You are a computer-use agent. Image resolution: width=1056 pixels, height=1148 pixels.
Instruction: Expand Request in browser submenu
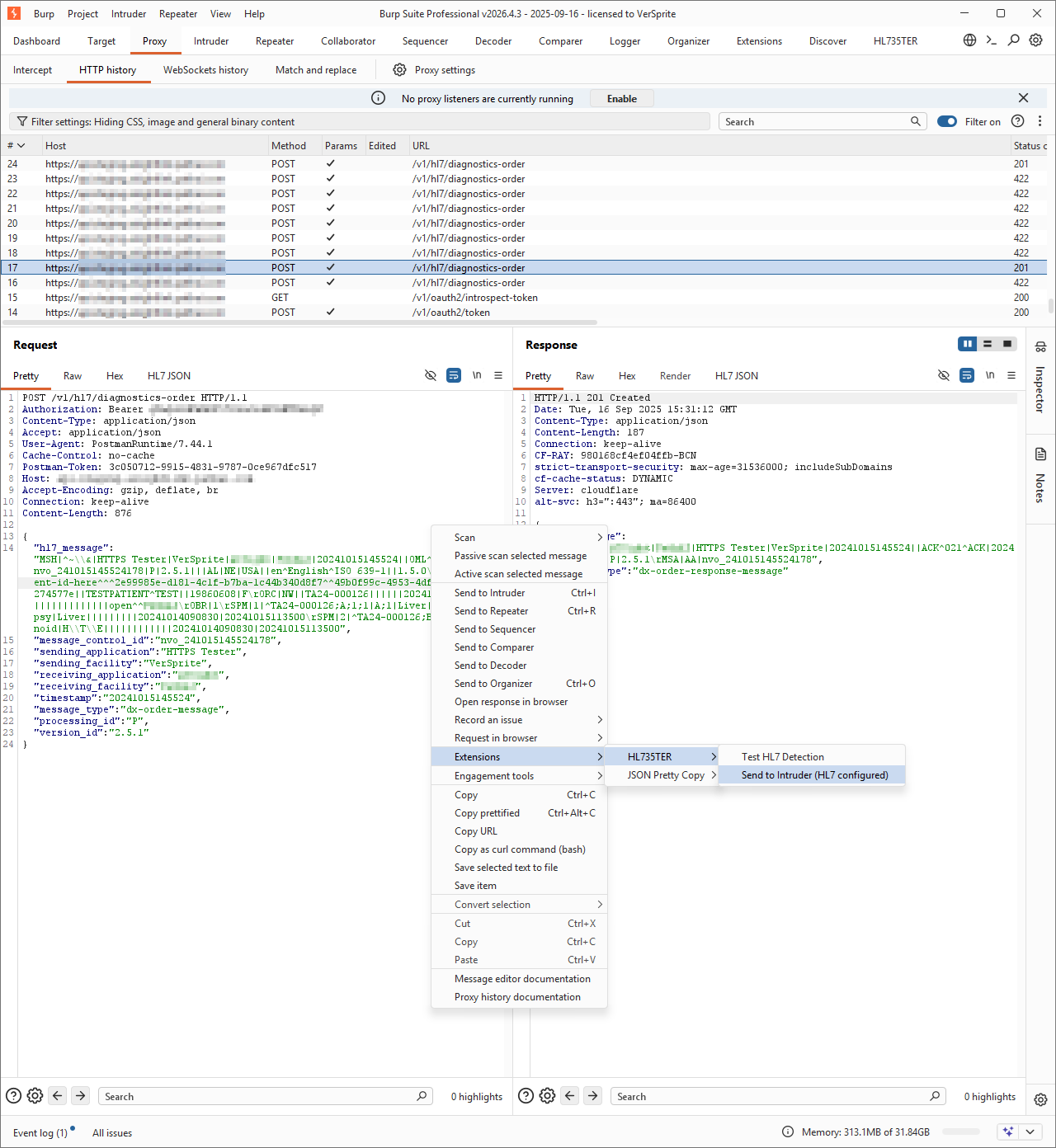[x=519, y=738]
